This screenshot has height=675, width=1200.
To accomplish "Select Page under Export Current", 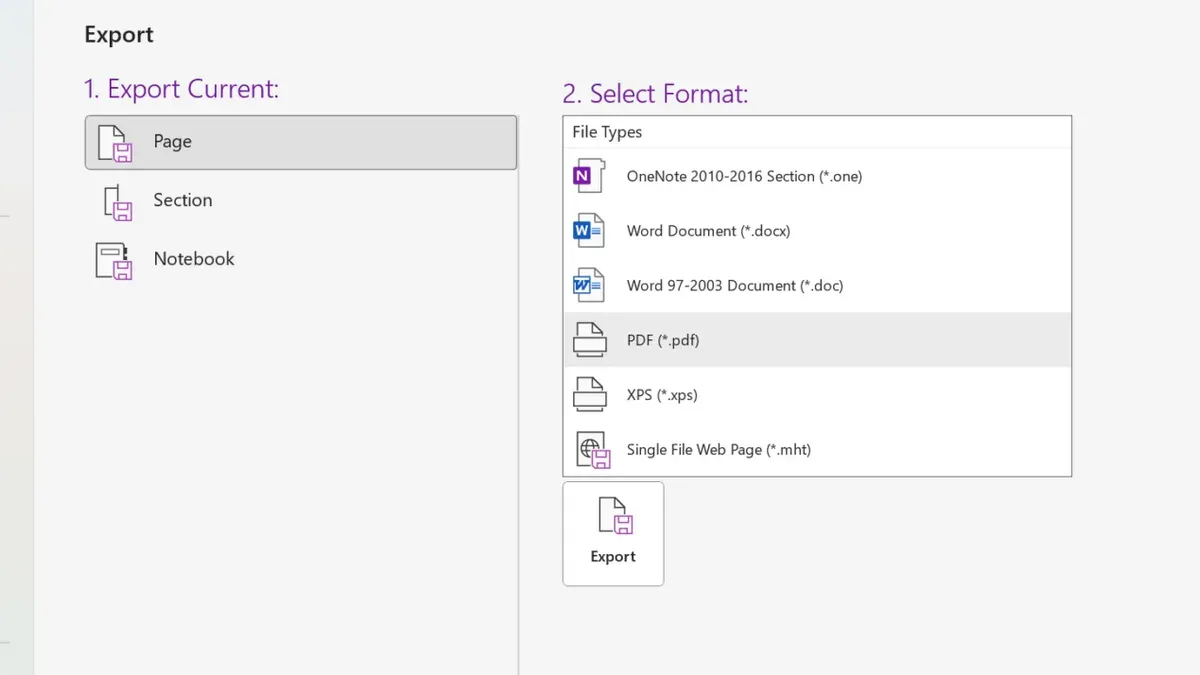I will 301,142.
